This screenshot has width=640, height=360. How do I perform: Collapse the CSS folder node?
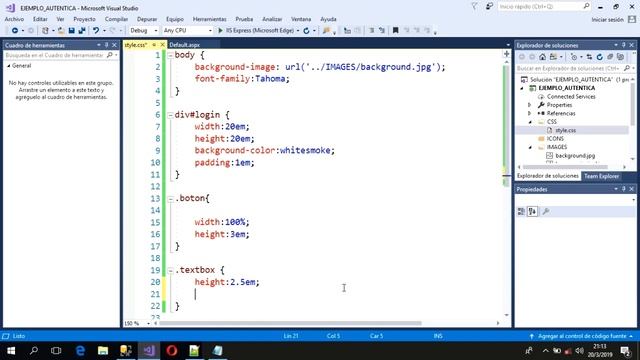click(530, 122)
